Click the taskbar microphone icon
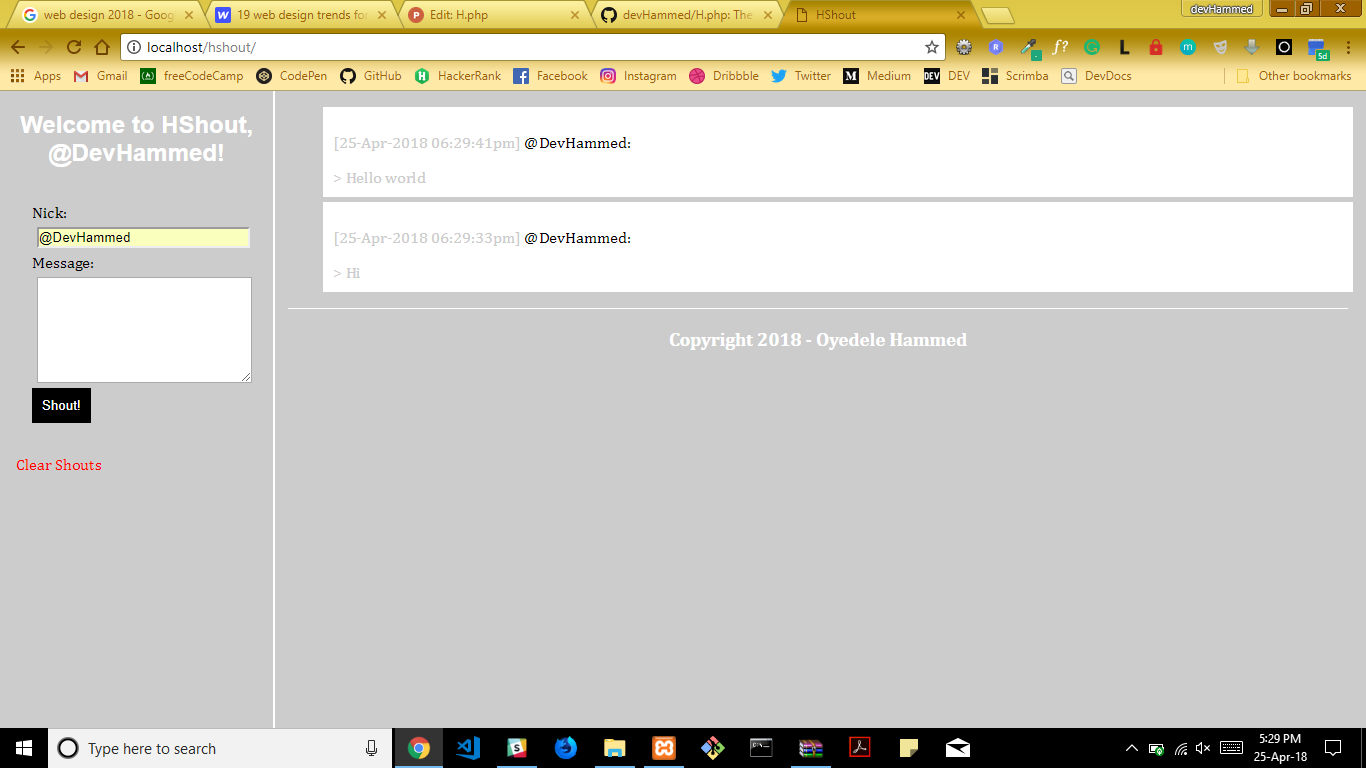Image resolution: width=1366 pixels, height=768 pixels. tap(372, 748)
